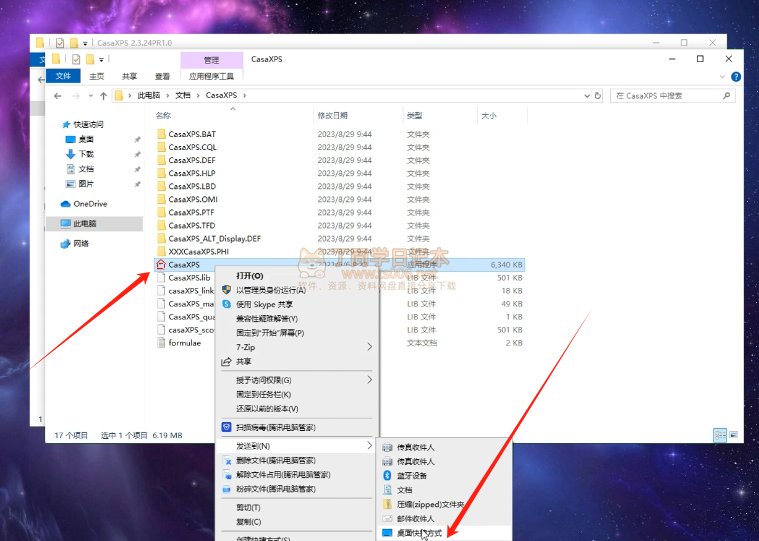The image size is (759, 541).
Task: Select the CasaXPS_ALT_Display.DEF folder name
Action: point(214,239)
